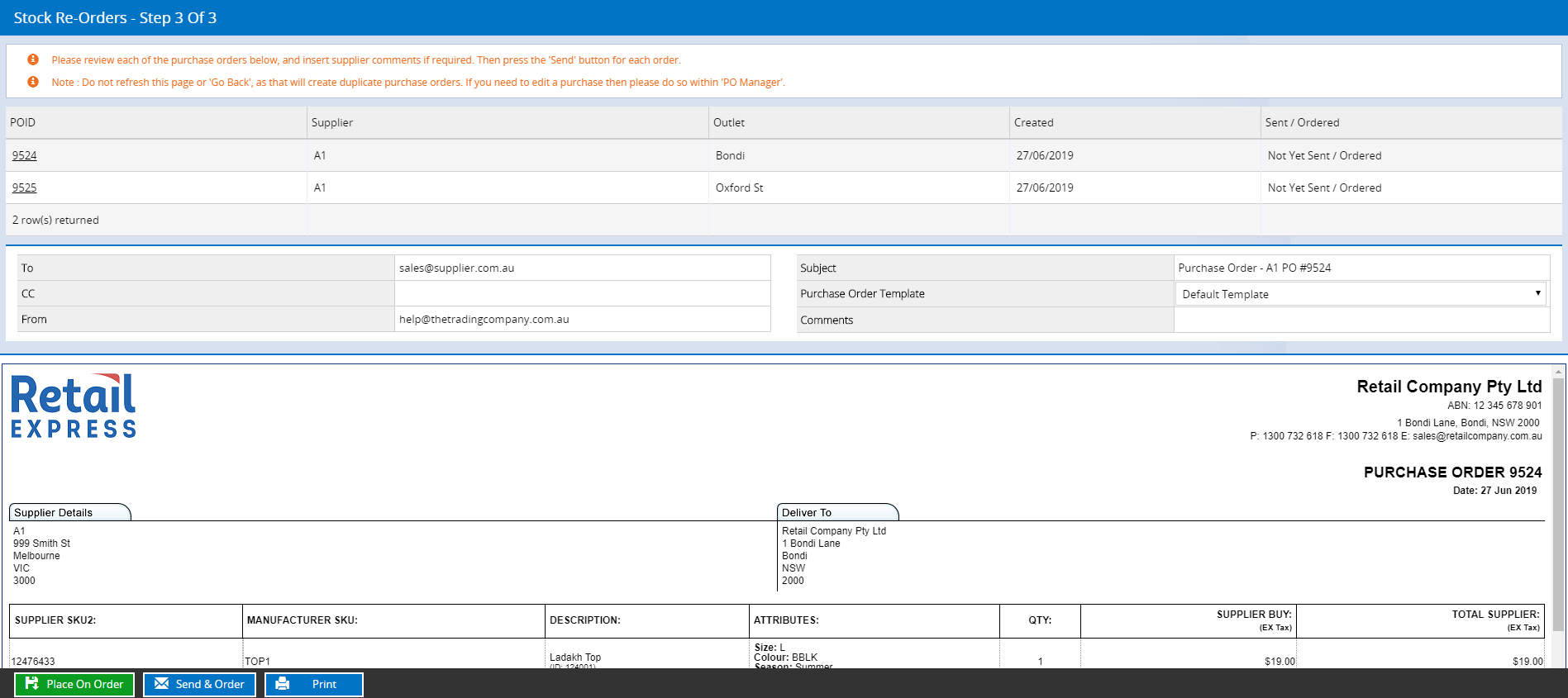Image resolution: width=1568 pixels, height=698 pixels.
Task: Open purchase order 9524 link
Action: (x=24, y=155)
